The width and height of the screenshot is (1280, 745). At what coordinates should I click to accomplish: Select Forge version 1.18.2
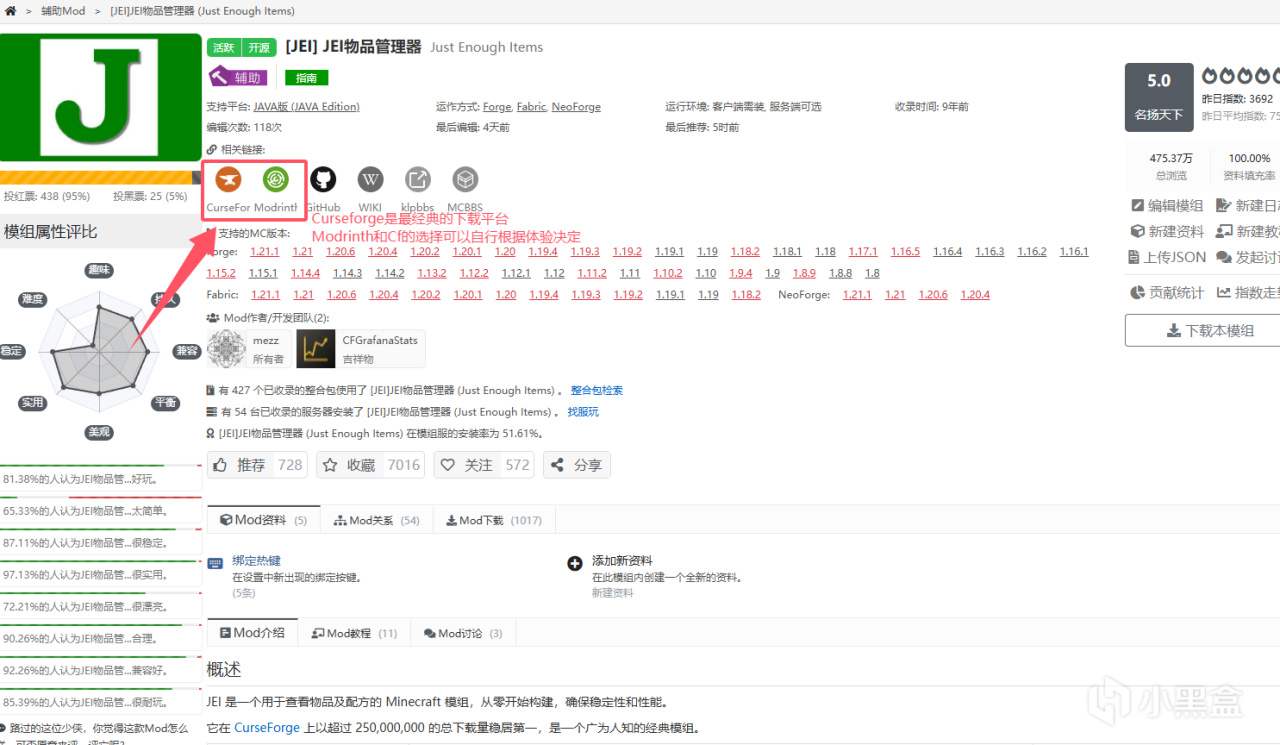pos(745,252)
